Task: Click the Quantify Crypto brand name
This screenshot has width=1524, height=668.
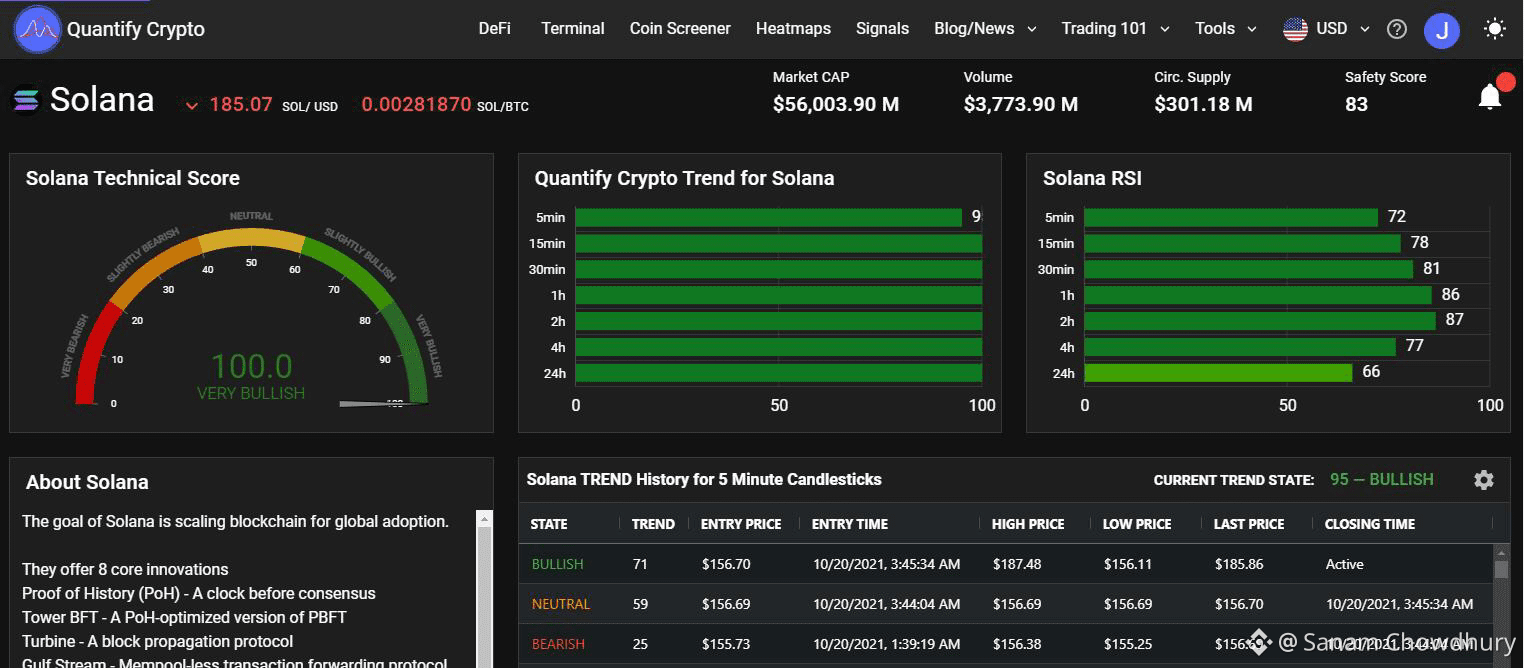Action: pyautogui.click(x=136, y=29)
